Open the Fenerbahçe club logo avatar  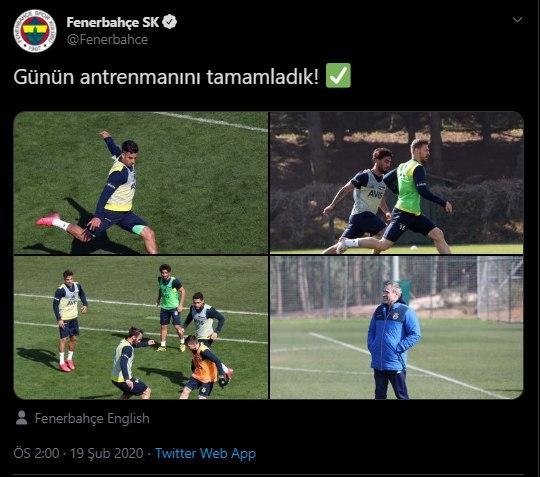[35, 31]
